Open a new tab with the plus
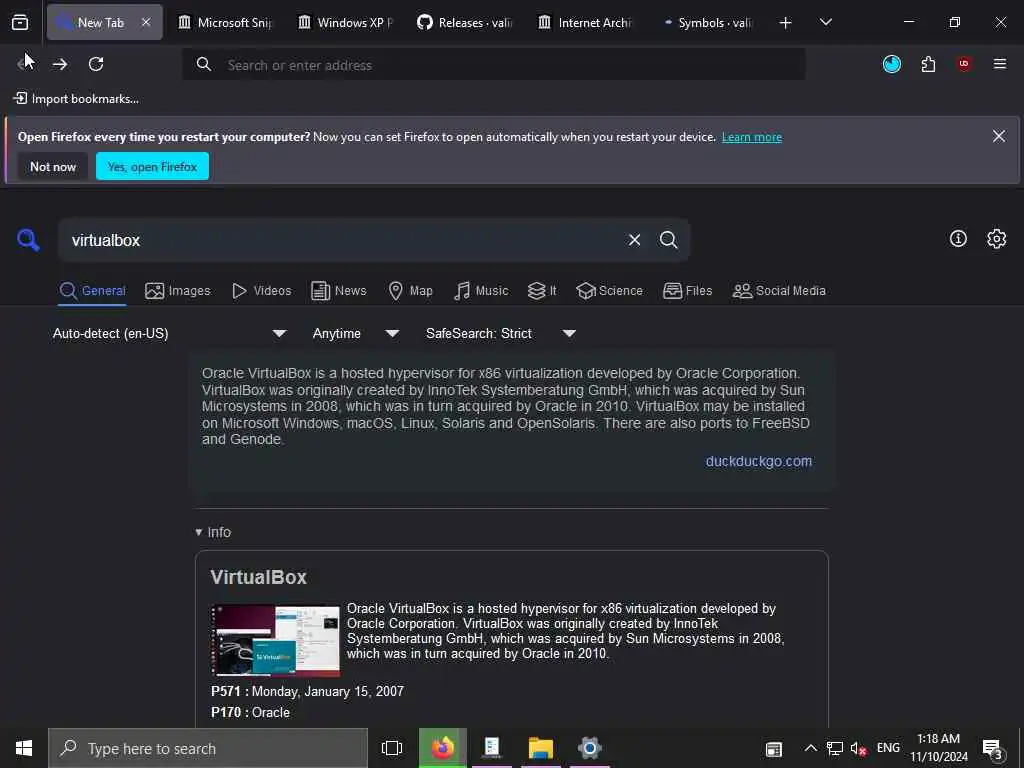 tap(786, 23)
